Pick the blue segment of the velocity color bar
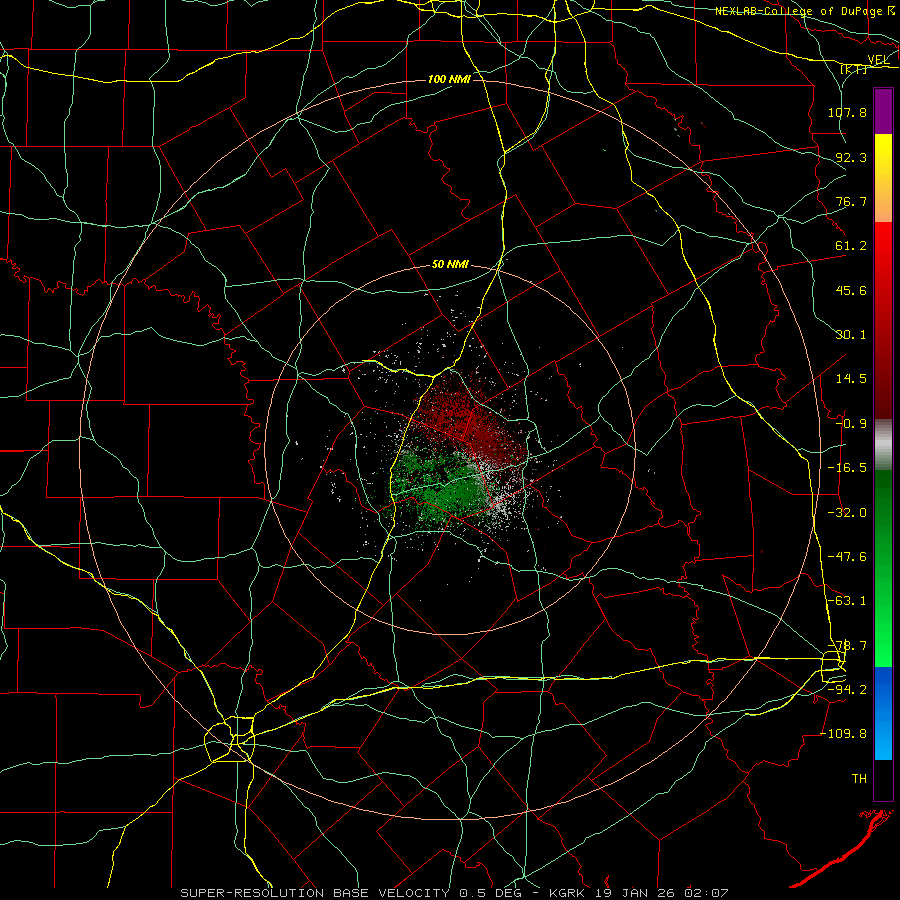This screenshot has height=900, width=900. pos(883,713)
